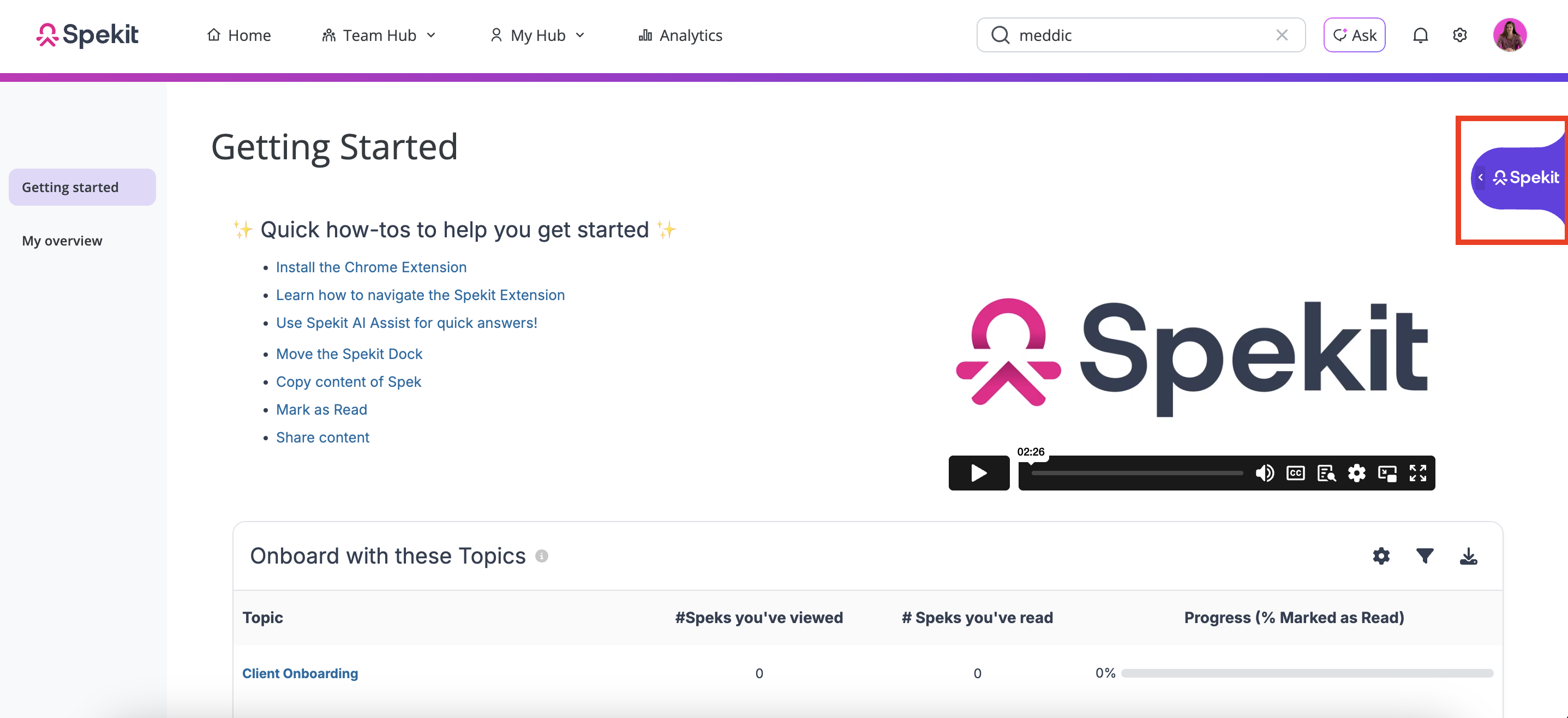Image resolution: width=1568 pixels, height=718 pixels.
Task: Sort by # Speks you've read column
Action: (977, 617)
